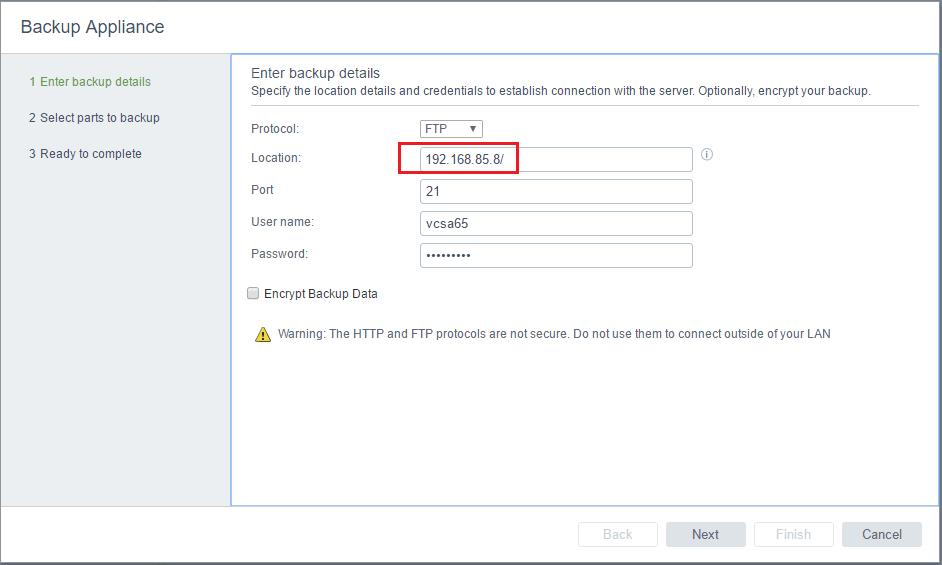Jump to step 3 Ready to complete

pos(85,154)
